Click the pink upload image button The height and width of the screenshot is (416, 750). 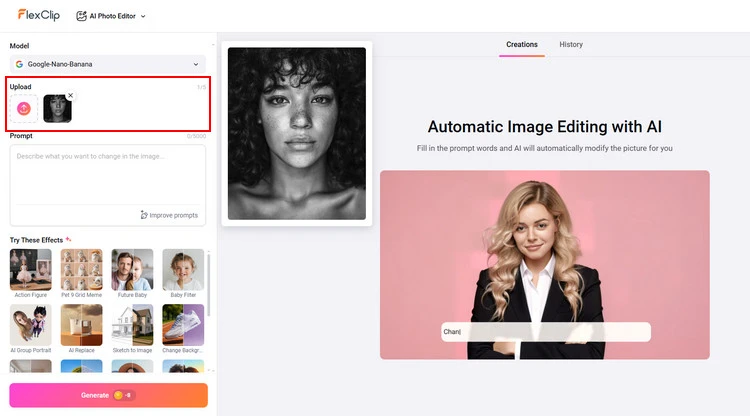pos(23,109)
